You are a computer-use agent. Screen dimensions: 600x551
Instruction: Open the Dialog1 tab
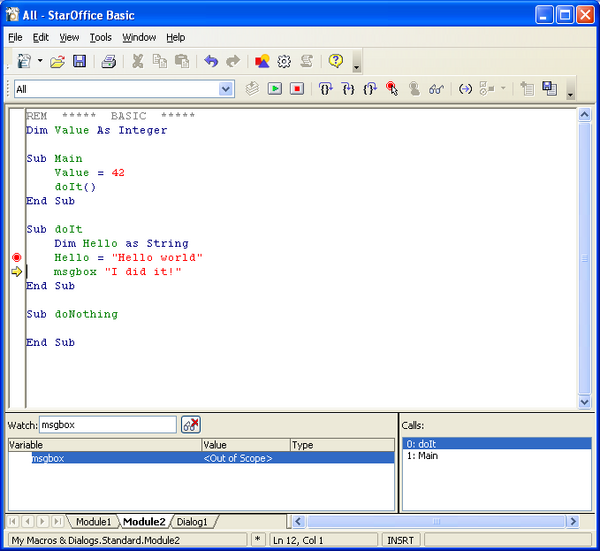[192, 522]
